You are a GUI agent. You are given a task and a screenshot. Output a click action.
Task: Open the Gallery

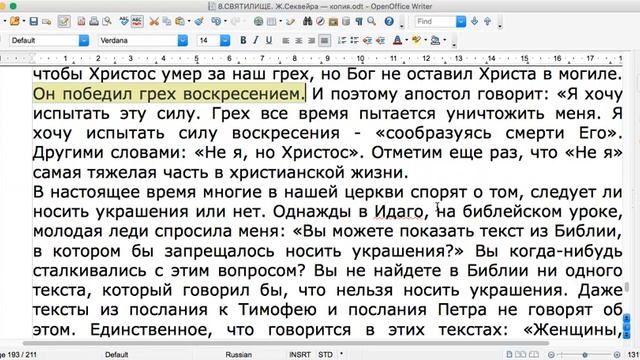pyautogui.click(x=333, y=21)
